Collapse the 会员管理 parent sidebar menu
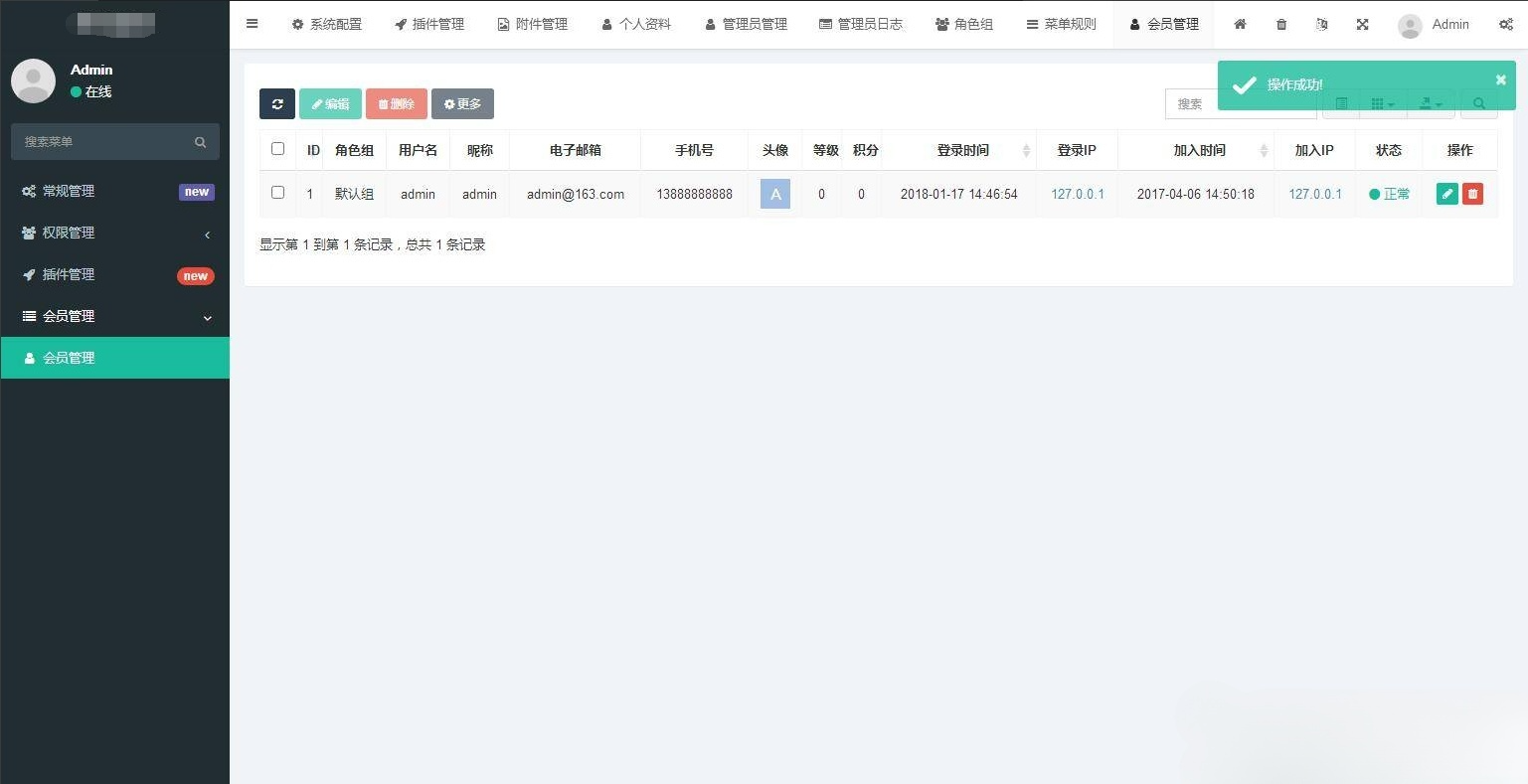This screenshot has height=784, width=1528. tap(115, 316)
